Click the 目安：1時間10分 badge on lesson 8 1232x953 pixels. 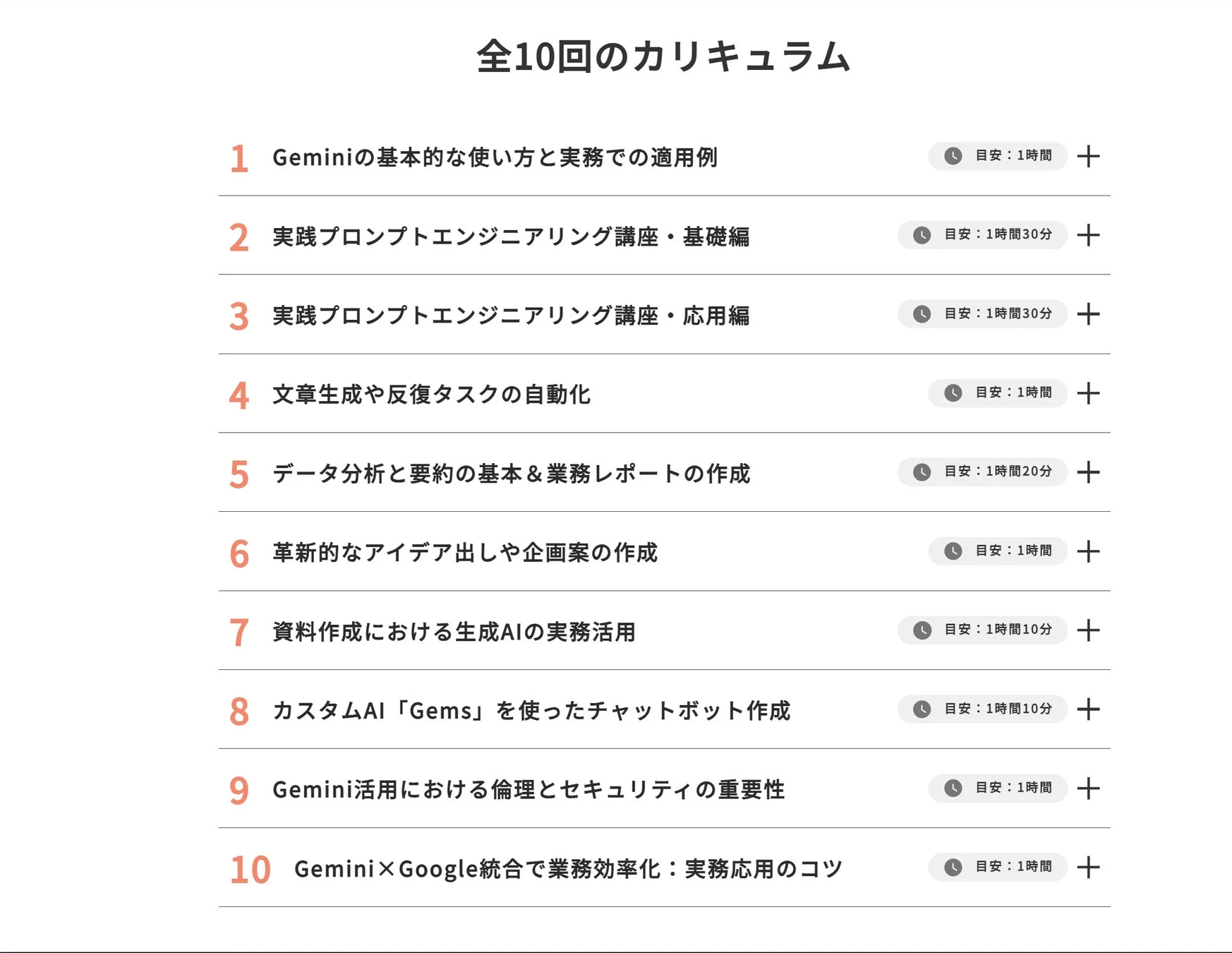981,709
